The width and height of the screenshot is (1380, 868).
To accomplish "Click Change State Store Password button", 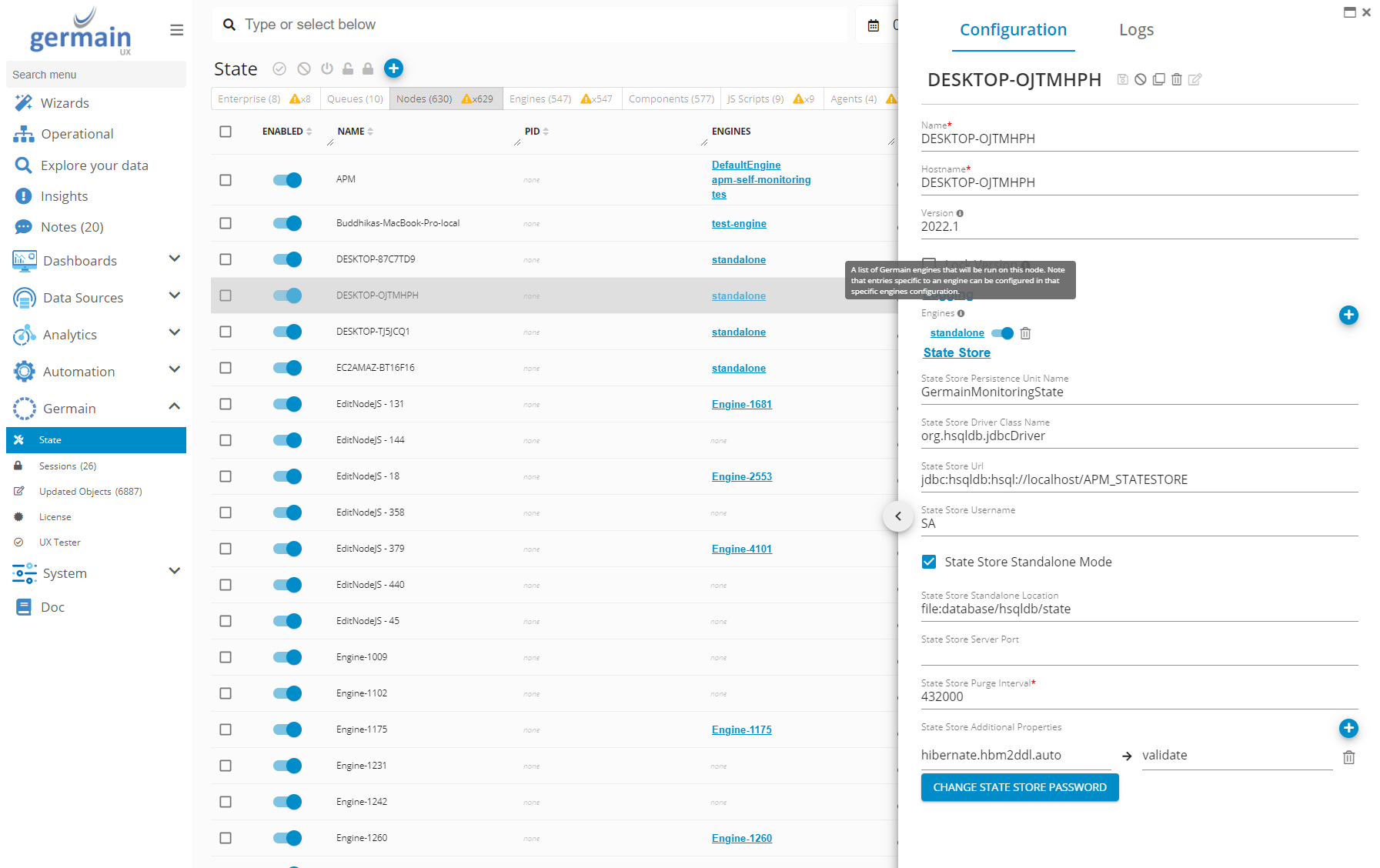I will point(1019,787).
